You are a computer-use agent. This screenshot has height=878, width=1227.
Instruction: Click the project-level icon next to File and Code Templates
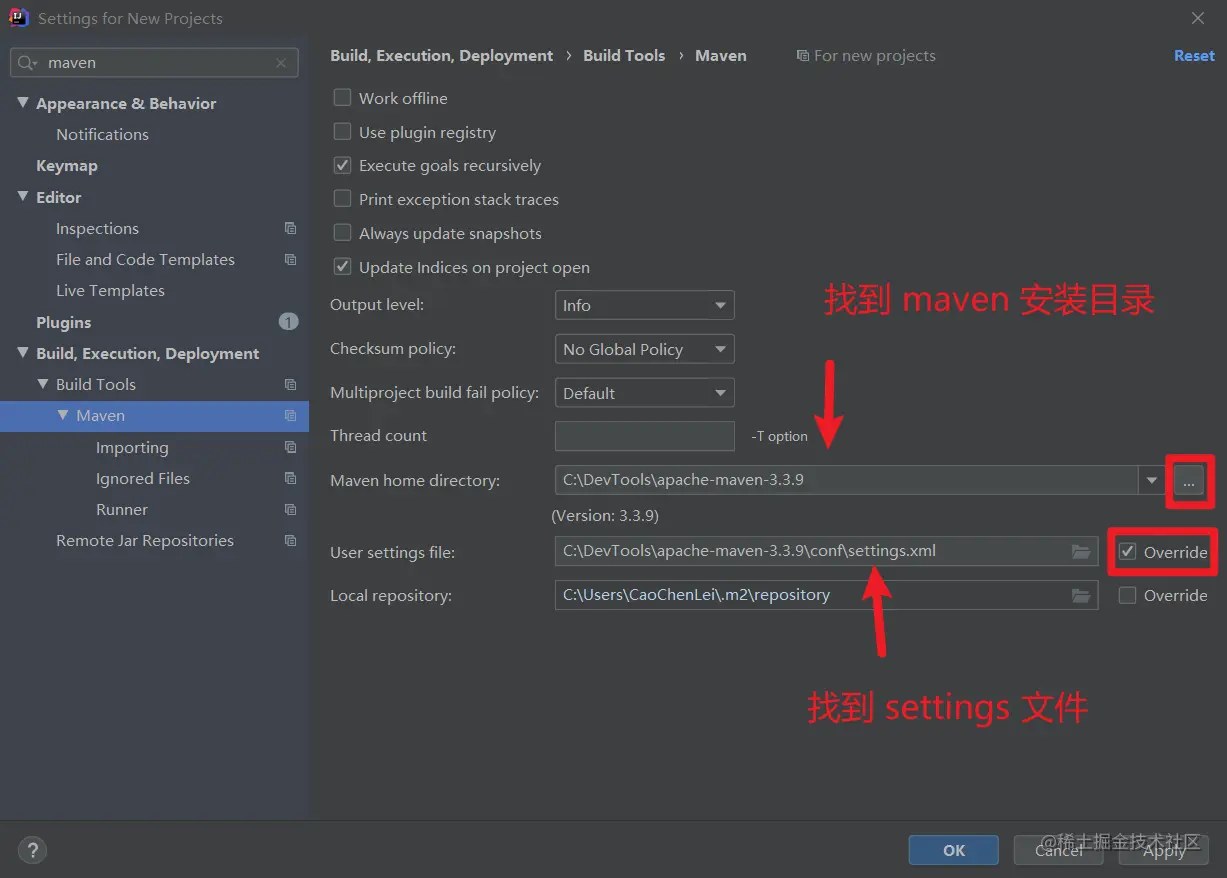(x=290, y=259)
